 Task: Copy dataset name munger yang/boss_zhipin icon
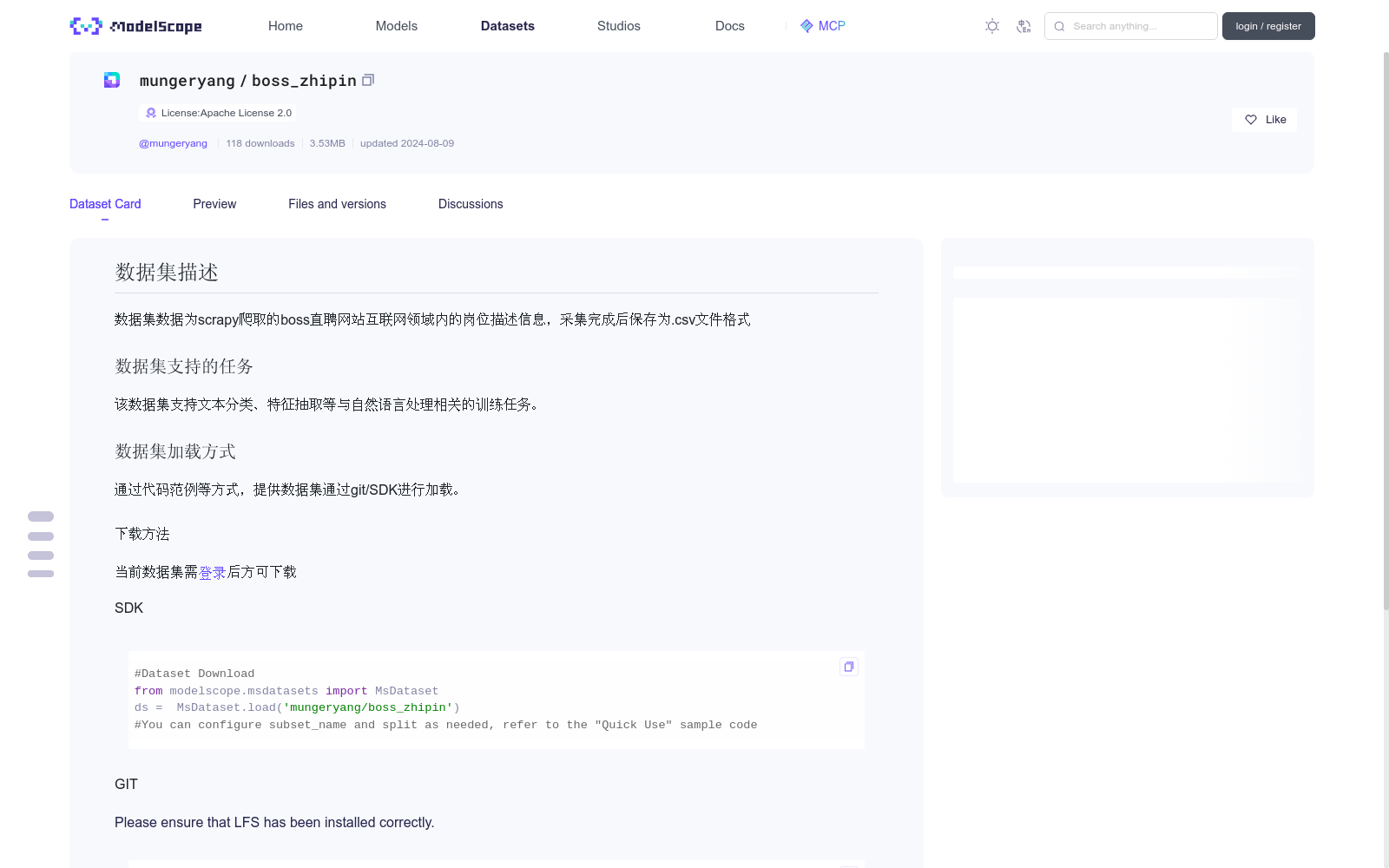coord(368,80)
